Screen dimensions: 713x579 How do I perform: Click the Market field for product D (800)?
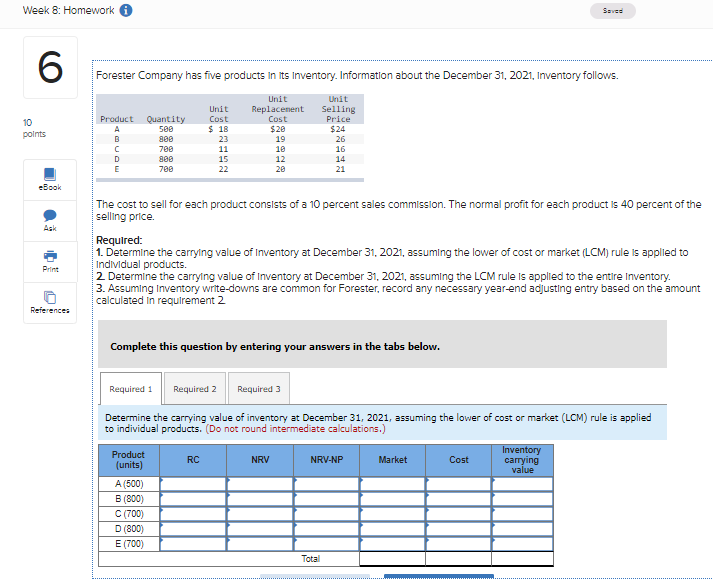click(393, 529)
